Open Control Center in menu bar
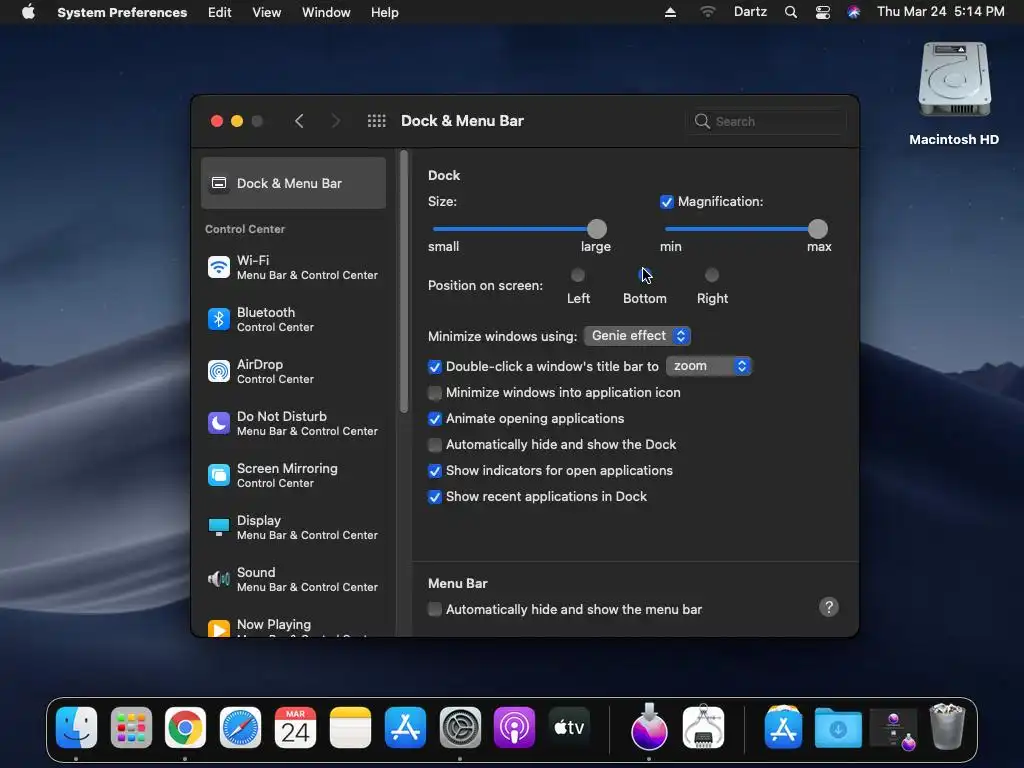The image size is (1024, 768). pyautogui.click(x=822, y=12)
